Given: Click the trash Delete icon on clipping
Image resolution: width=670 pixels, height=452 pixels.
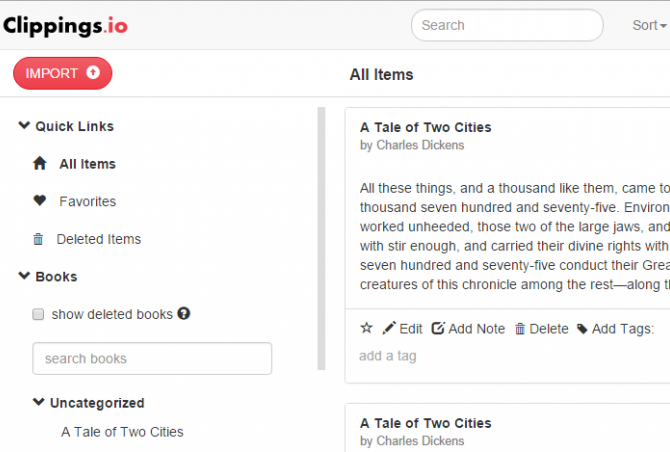Looking at the screenshot, I should coord(520,329).
